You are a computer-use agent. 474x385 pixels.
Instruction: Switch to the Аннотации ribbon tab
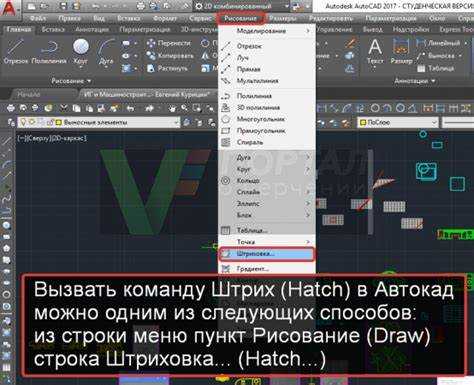click(92, 30)
